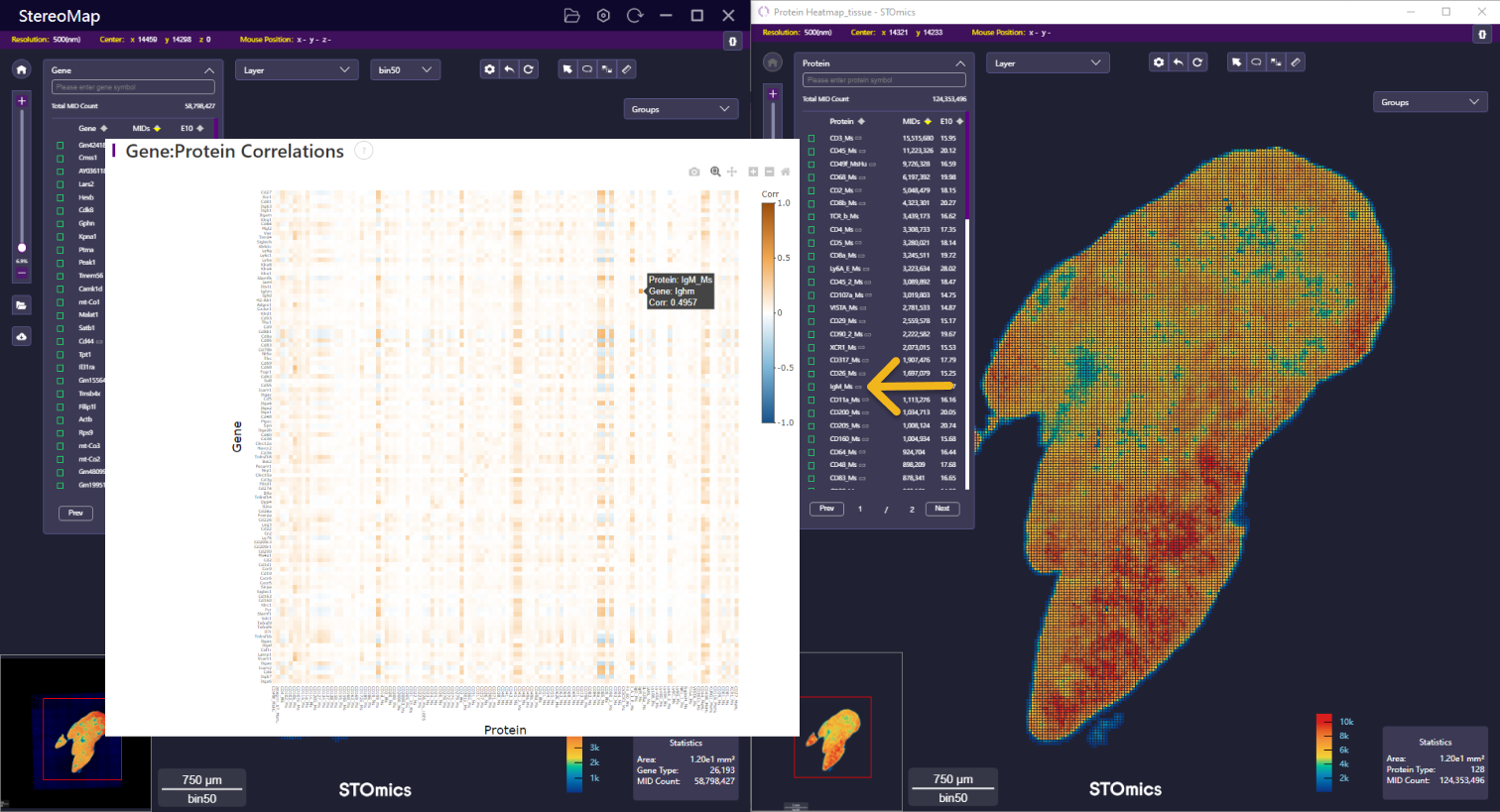The height and width of the screenshot is (812, 1500).
Task: Open settings gear in StereoMap toolbar
Action: click(489, 69)
